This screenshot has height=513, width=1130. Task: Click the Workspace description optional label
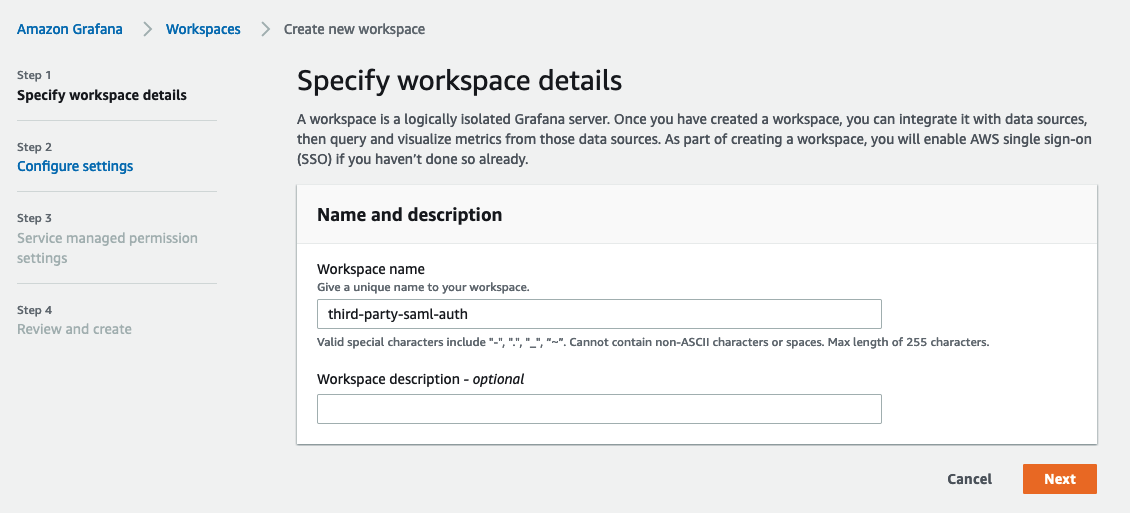420,379
